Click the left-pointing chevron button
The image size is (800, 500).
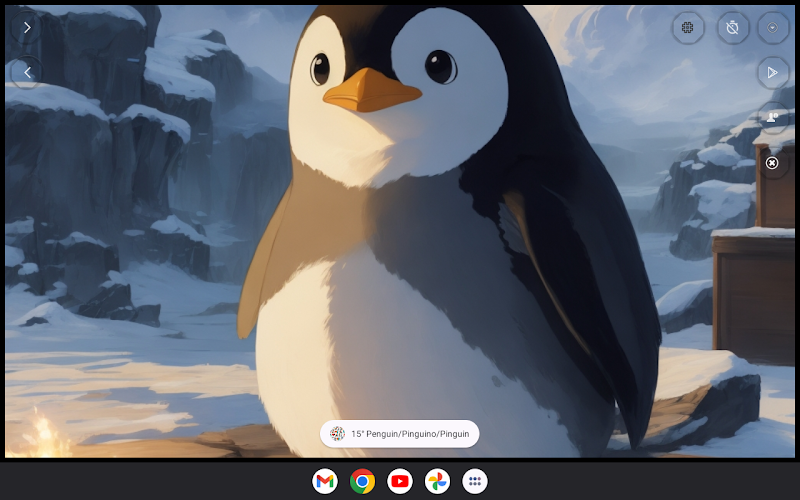27,72
